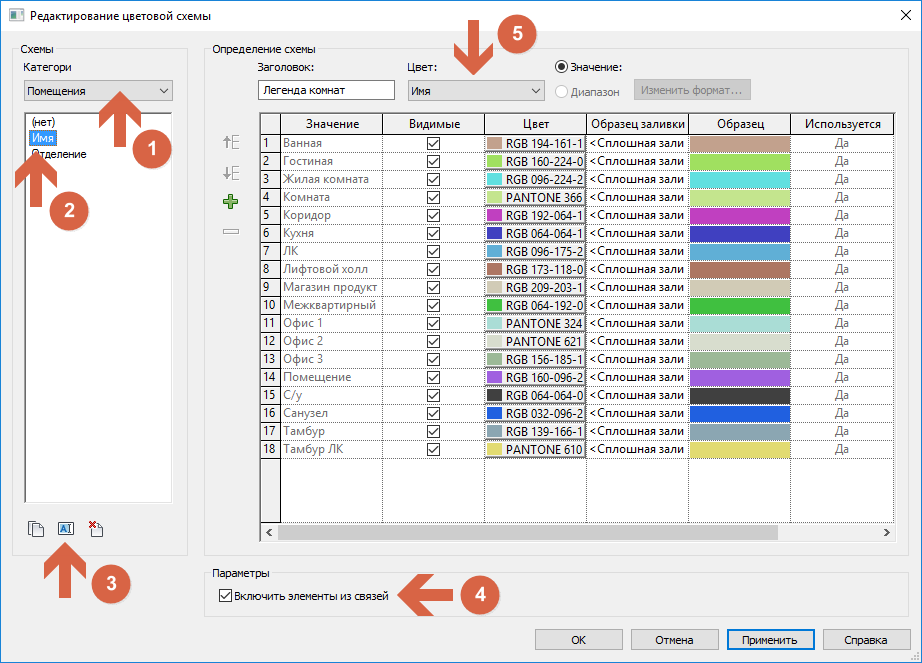Toggle Включить элементы из связей checkbox

(x=225, y=595)
